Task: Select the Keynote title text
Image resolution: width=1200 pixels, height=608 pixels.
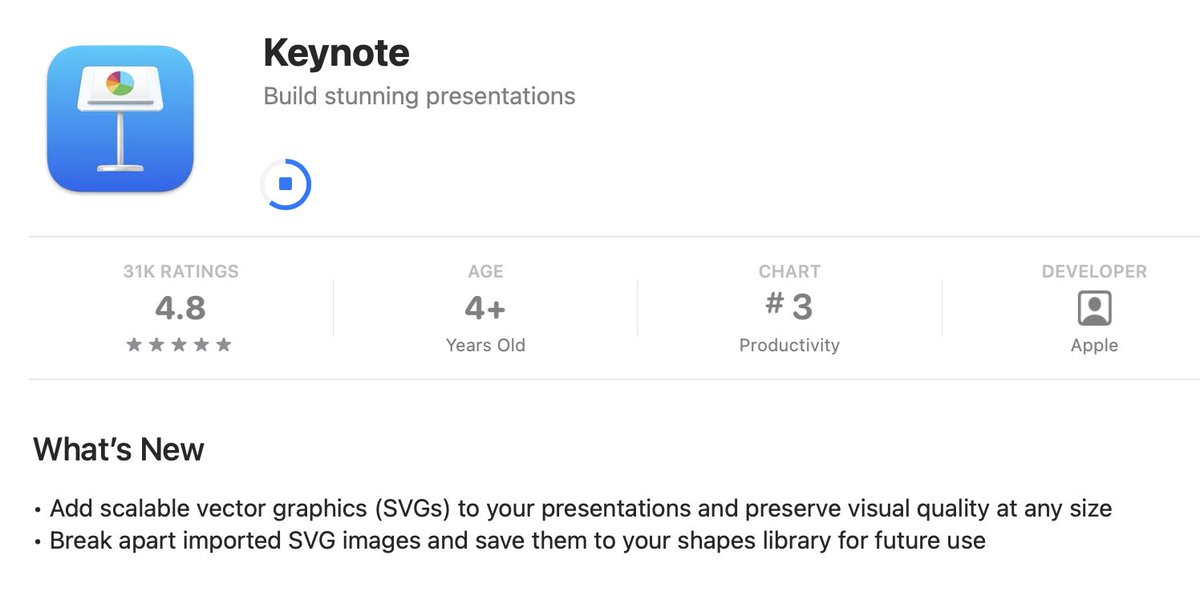Action: click(x=336, y=52)
